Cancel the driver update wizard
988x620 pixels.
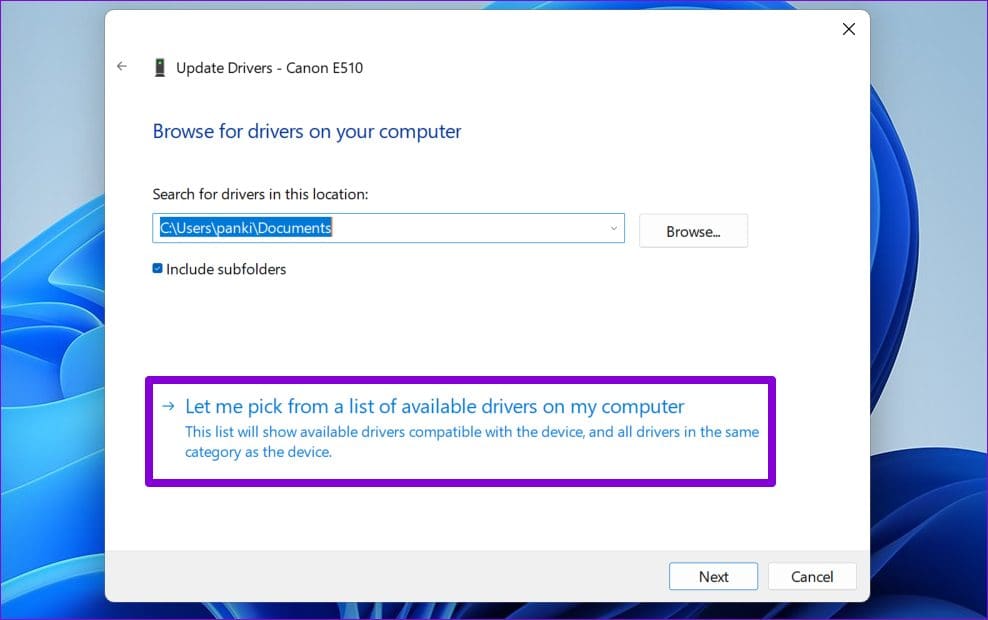click(x=812, y=576)
